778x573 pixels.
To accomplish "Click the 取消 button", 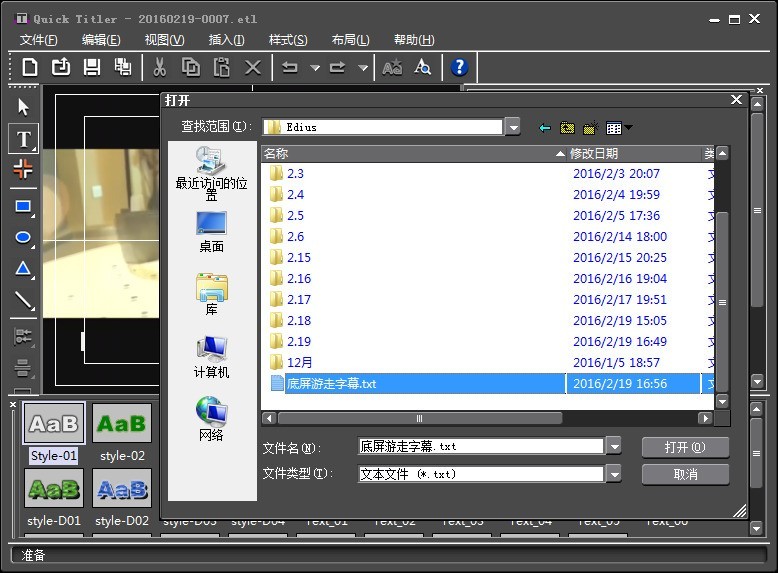I will tap(685, 474).
